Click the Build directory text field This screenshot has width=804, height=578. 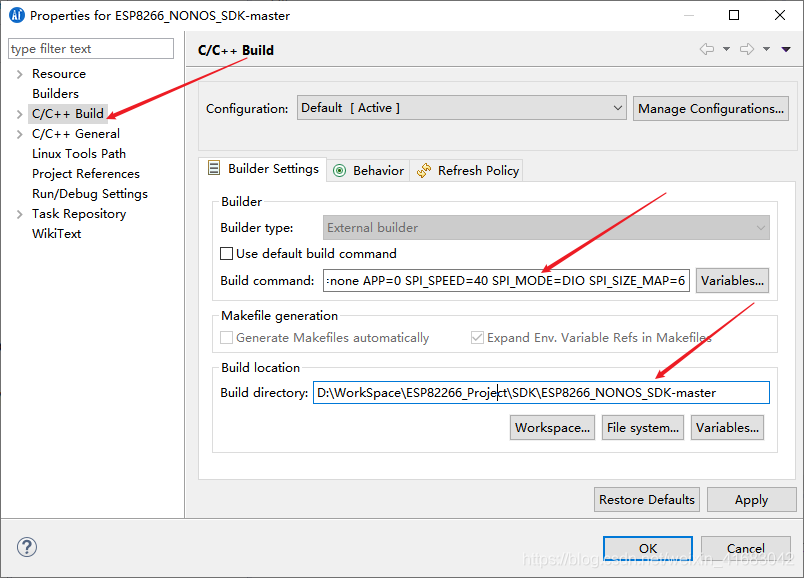click(x=541, y=392)
